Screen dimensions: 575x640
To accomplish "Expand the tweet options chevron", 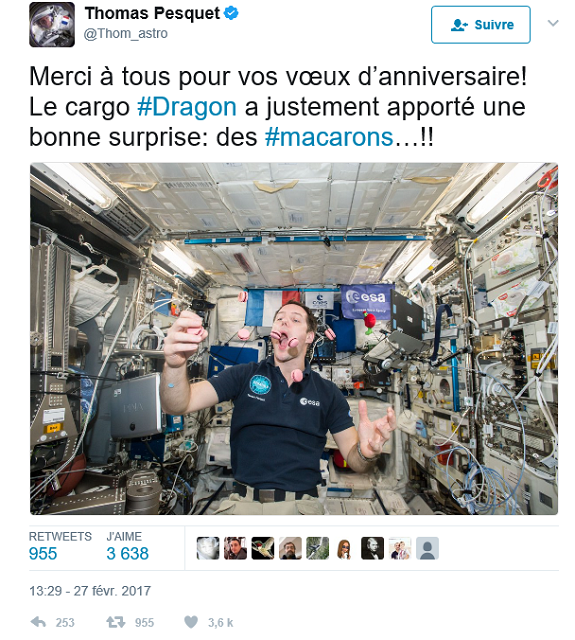I will tap(553, 23).
